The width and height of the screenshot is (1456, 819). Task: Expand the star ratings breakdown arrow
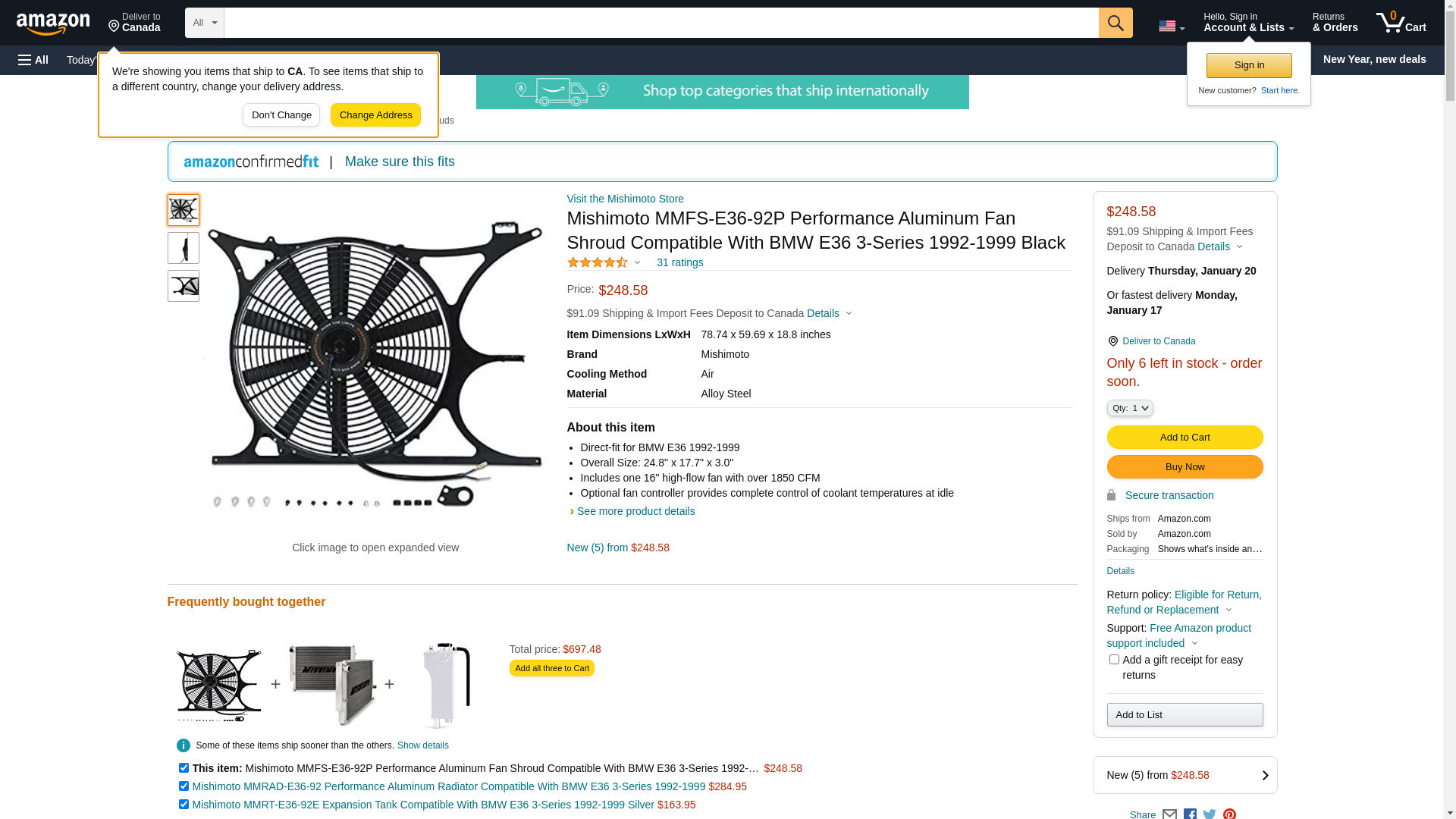click(x=637, y=263)
